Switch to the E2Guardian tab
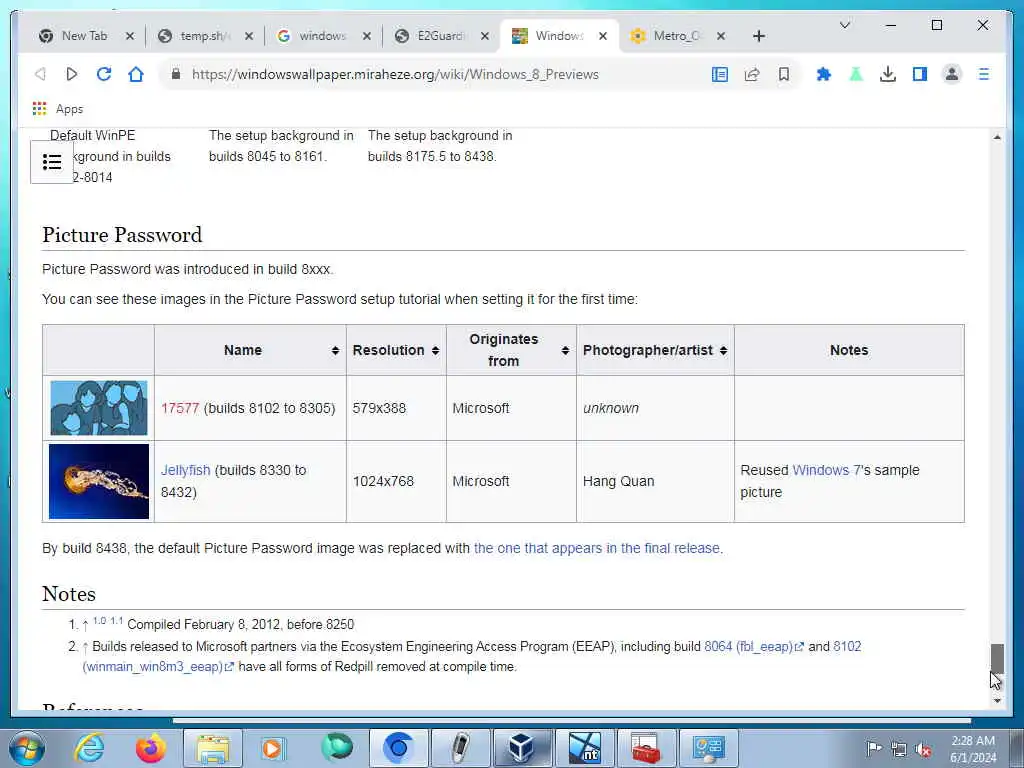This screenshot has height=768, width=1024. [x=440, y=36]
